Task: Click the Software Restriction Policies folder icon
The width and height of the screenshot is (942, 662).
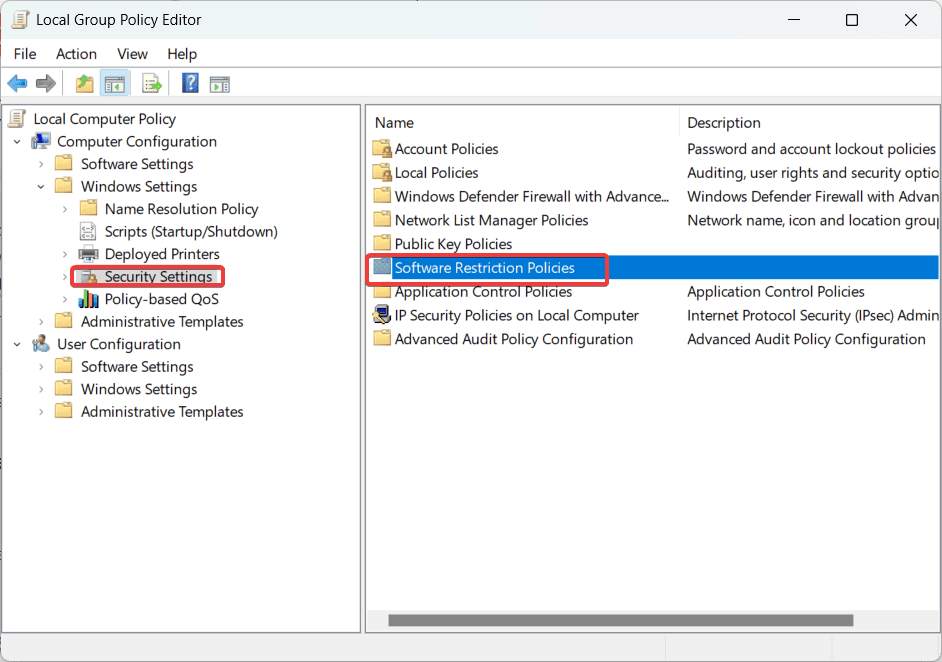Action: pyautogui.click(x=382, y=267)
